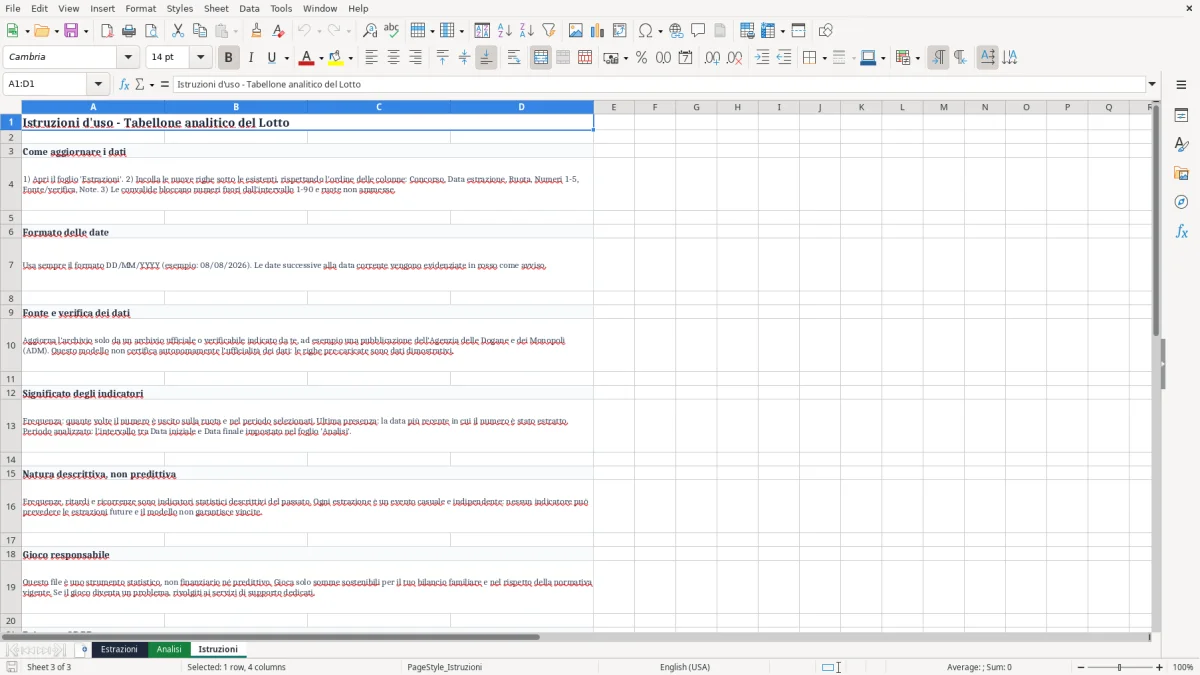This screenshot has width=1200, height=675.
Task: Click the Spelling check icon
Action: (x=391, y=31)
